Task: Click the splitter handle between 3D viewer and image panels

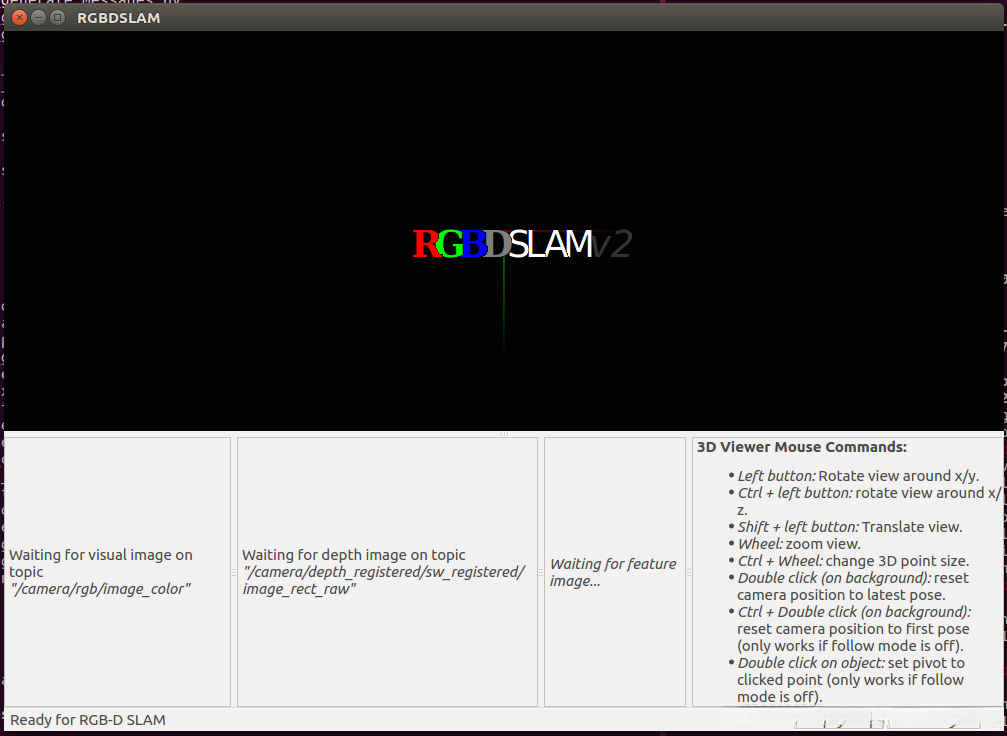Action: click(x=504, y=434)
